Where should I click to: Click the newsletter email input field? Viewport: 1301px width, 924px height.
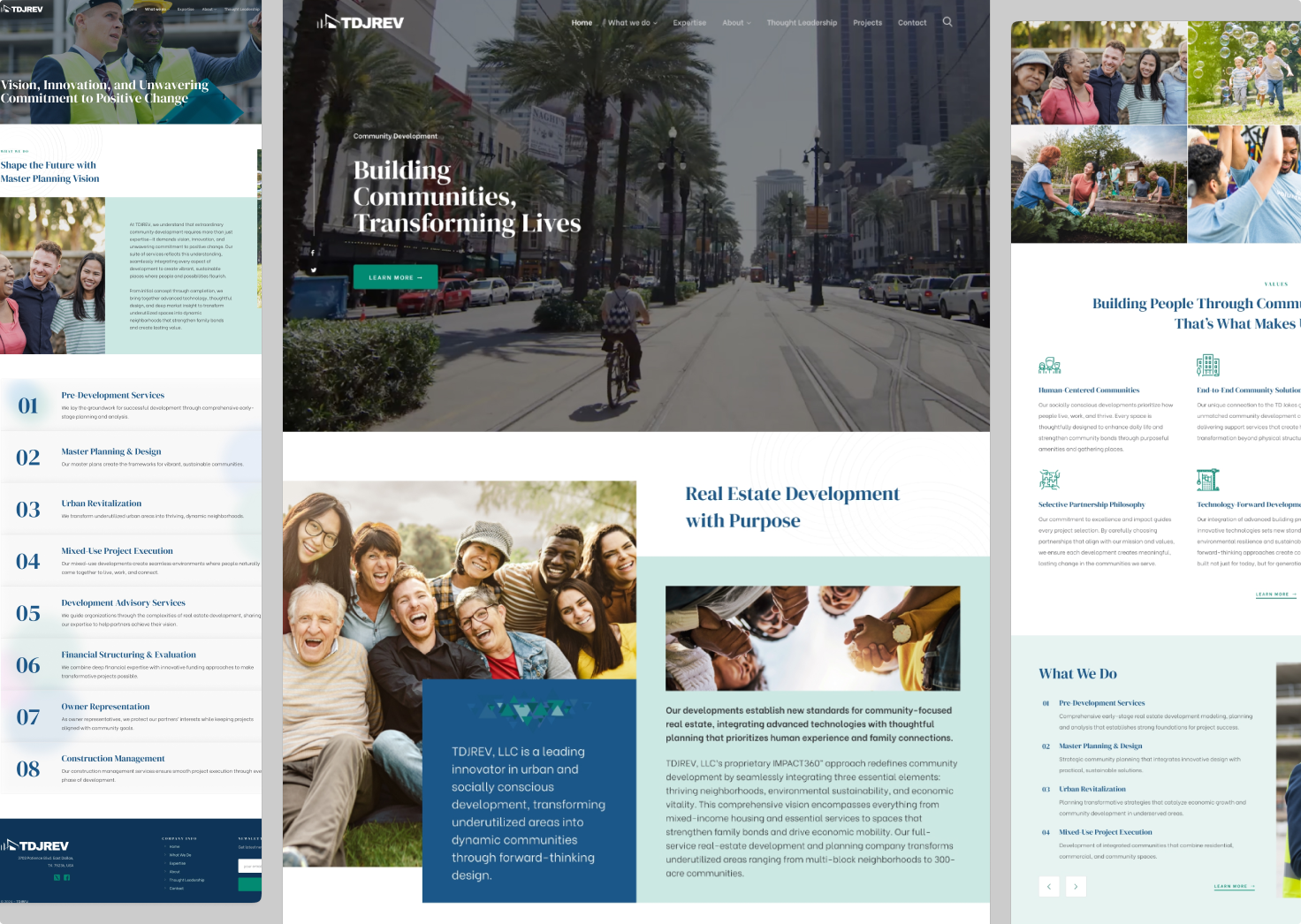coord(250,867)
